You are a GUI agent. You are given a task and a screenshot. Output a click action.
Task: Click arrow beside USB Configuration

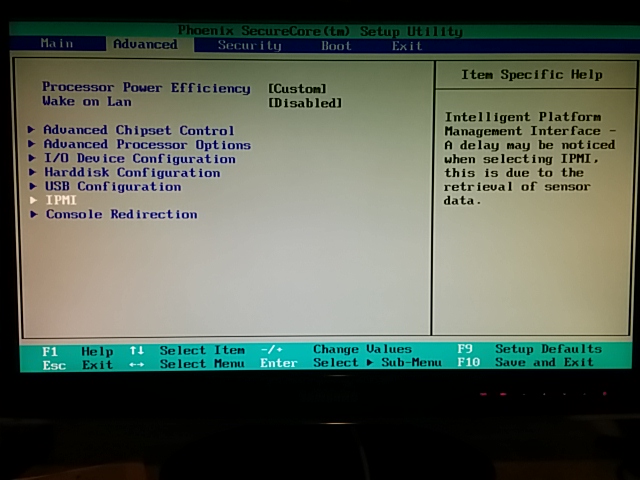[x=33, y=186]
